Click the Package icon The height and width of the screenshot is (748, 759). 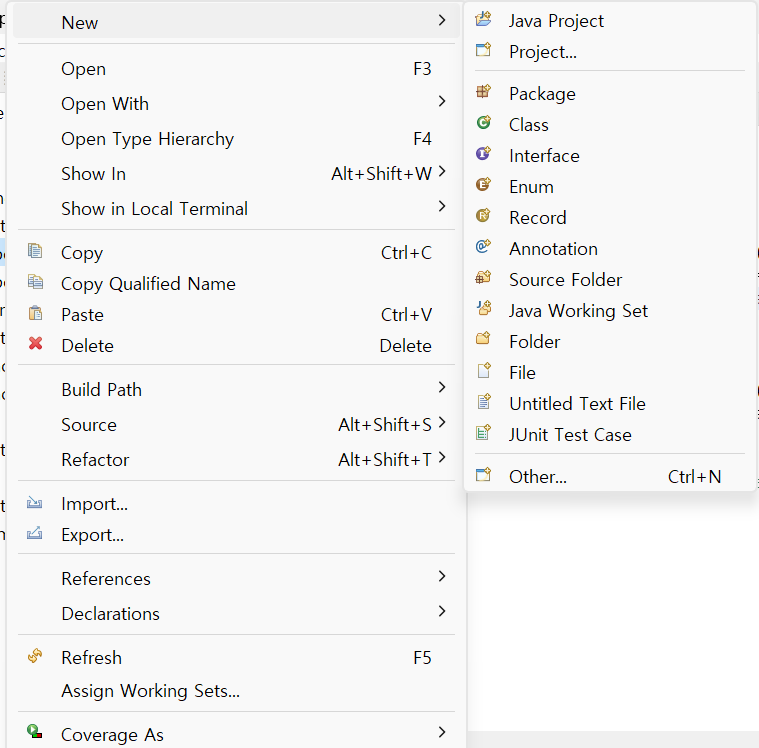pyautogui.click(x=483, y=92)
